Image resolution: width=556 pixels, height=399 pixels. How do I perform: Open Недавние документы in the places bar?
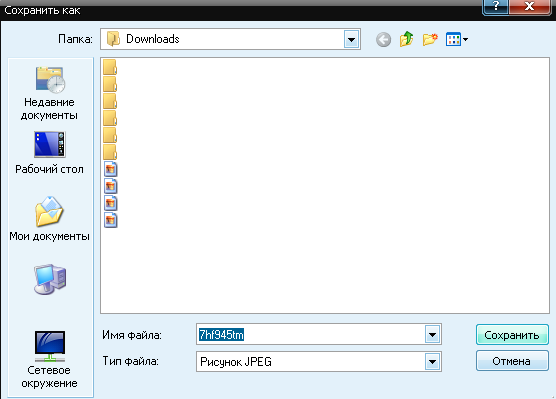pos(49,94)
